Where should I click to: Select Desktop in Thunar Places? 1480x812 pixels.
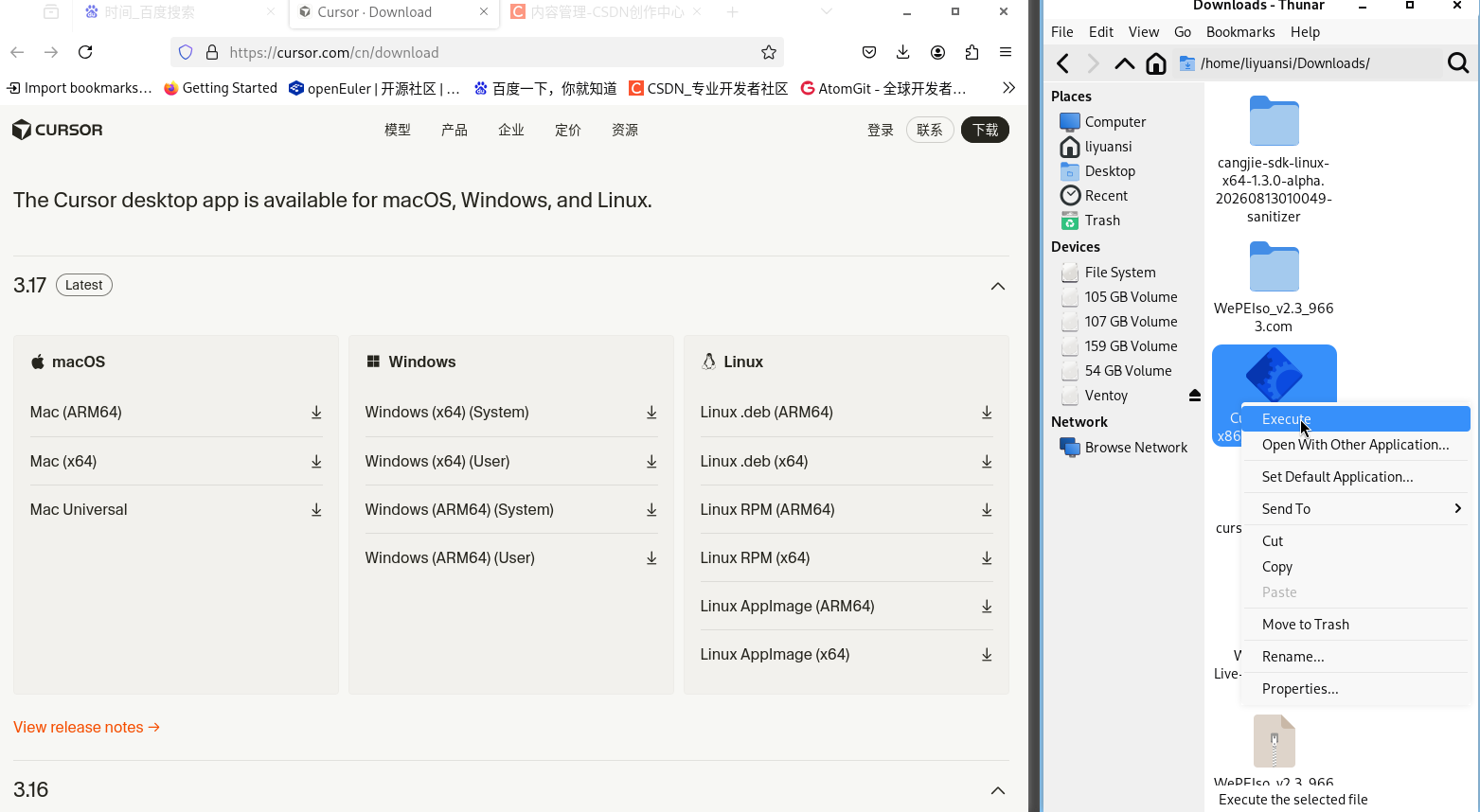click(x=1098, y=171)
